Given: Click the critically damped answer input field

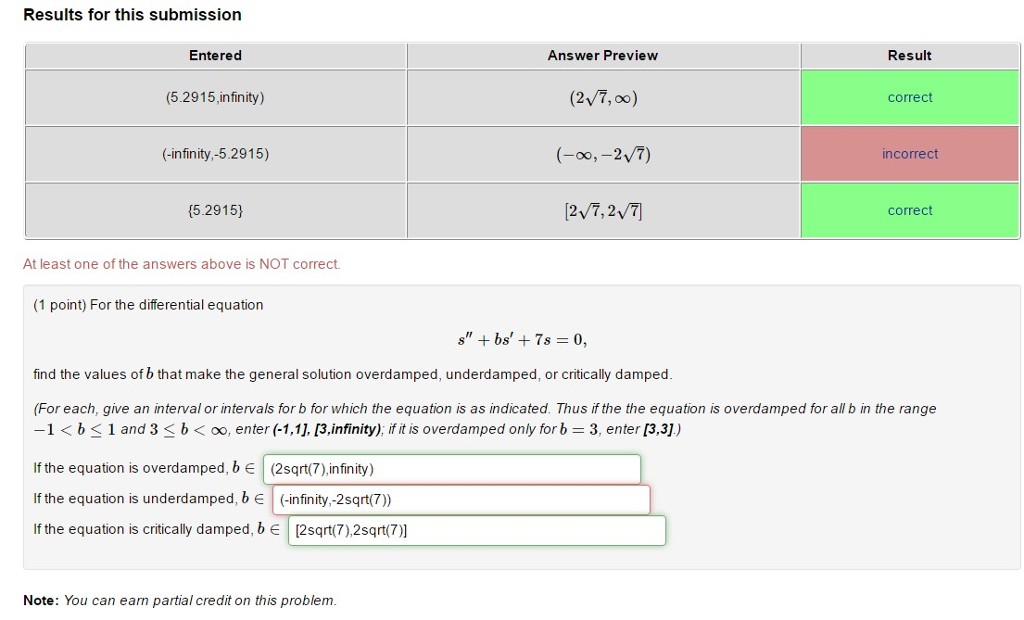Looking at the screenshot, I should coord(476,530).
